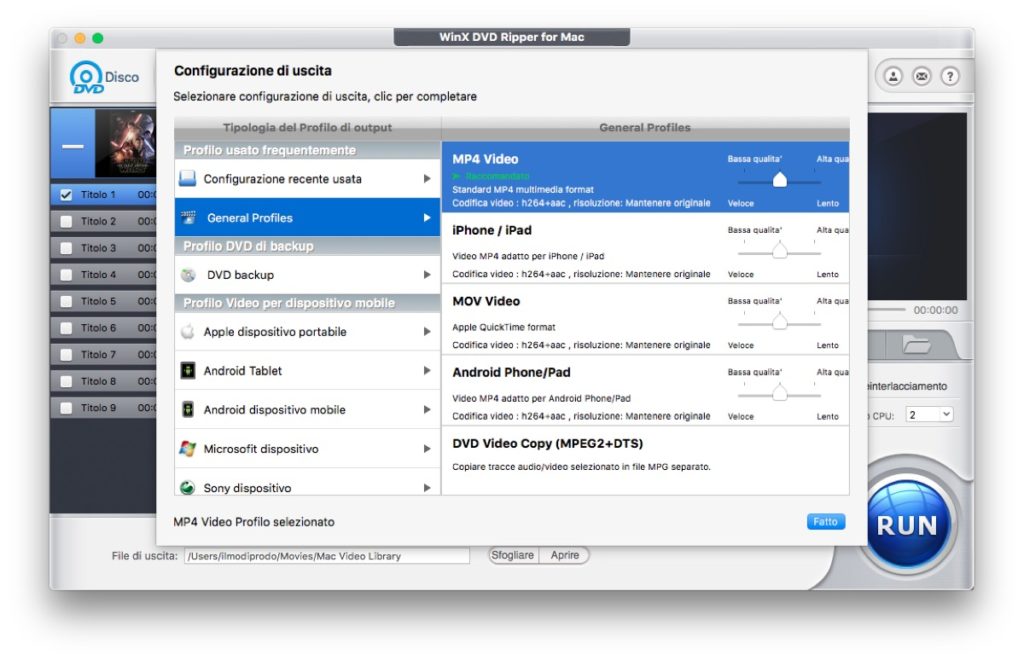Click the RUN button
This screenshot has height=661, width=1024.
[x=906, y=524]
